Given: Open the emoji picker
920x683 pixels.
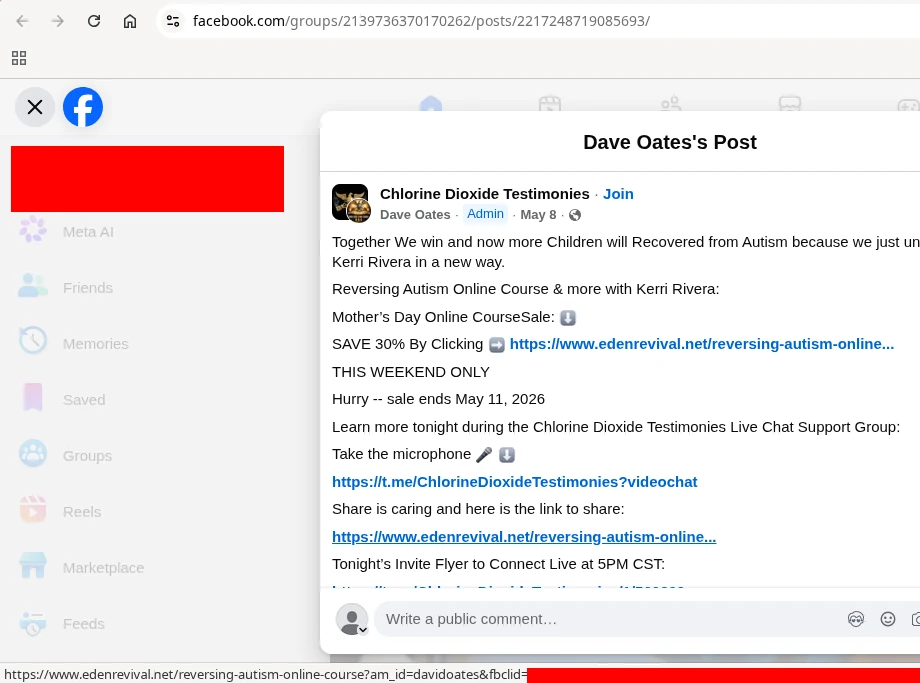Looking at the screenshot, I should (888, 619).
